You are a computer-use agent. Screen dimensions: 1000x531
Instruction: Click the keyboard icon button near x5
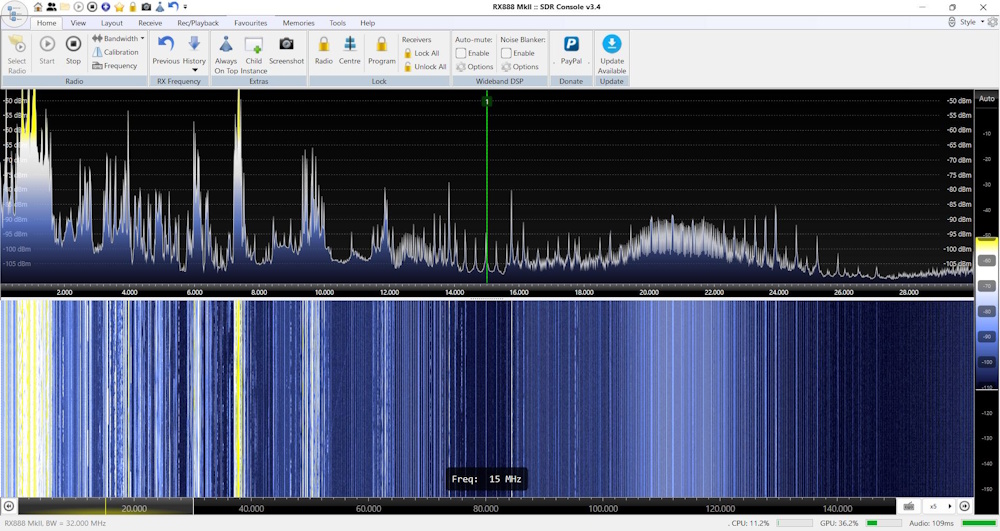(909, 506)
